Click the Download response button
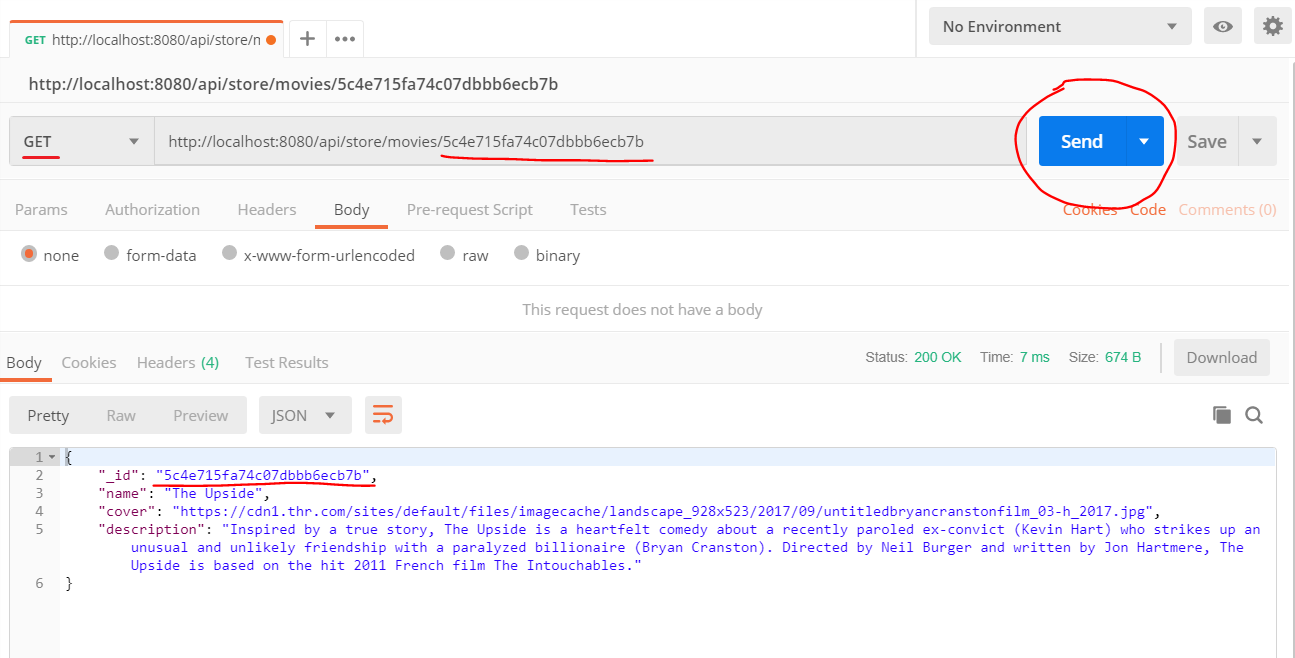The height and width of the screenshot is (658, 1295). [x=1221, y=358]
